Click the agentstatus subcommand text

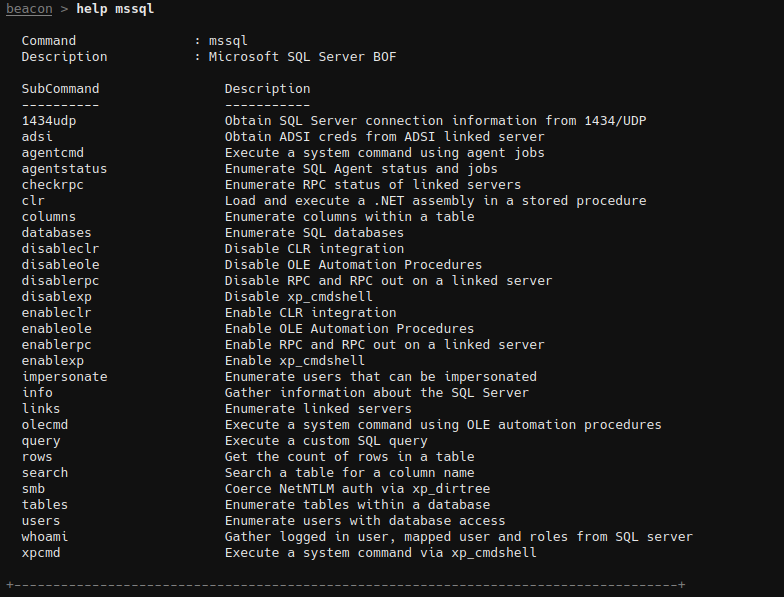(64, 169)
